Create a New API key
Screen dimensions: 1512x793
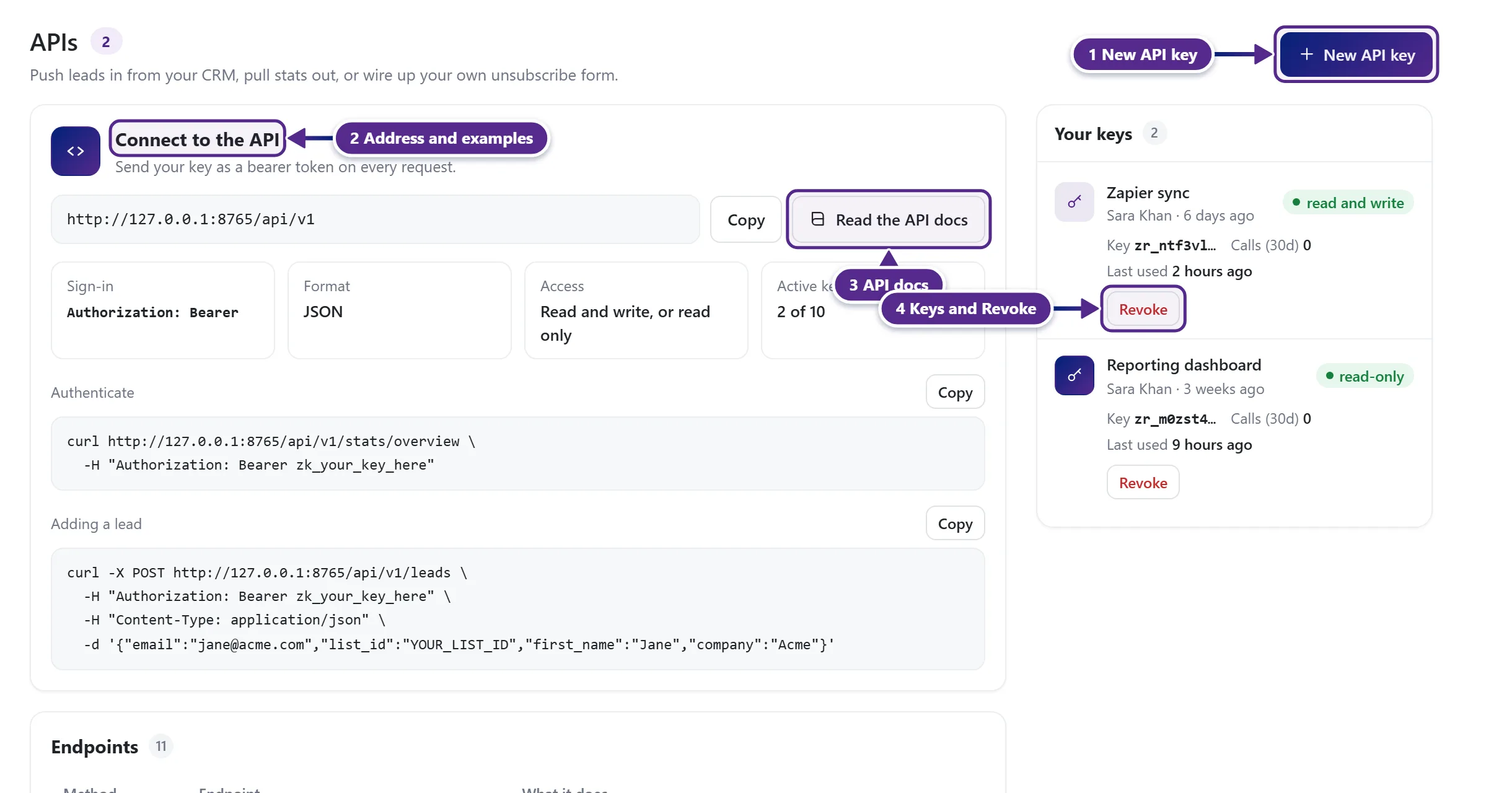coord(1356,55)
